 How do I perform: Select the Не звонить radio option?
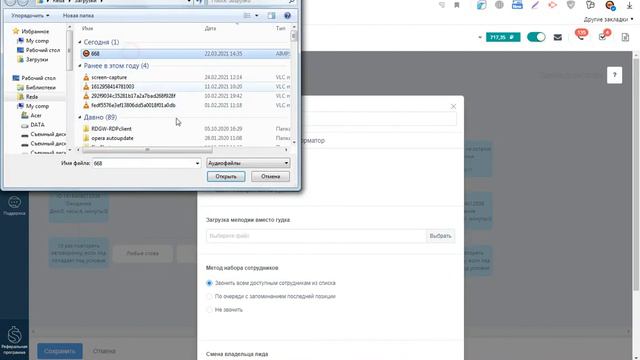coord(209,310)
